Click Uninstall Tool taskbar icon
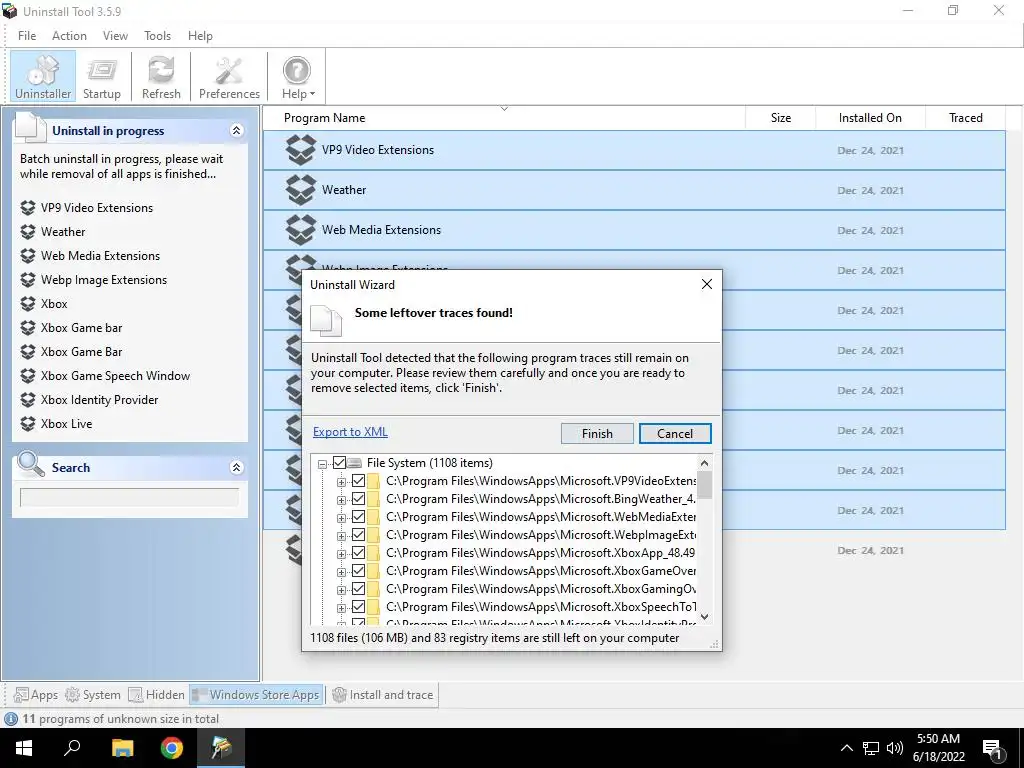Image resolution: width=1024 pixels, height=768 pixels. coord(221,748)
